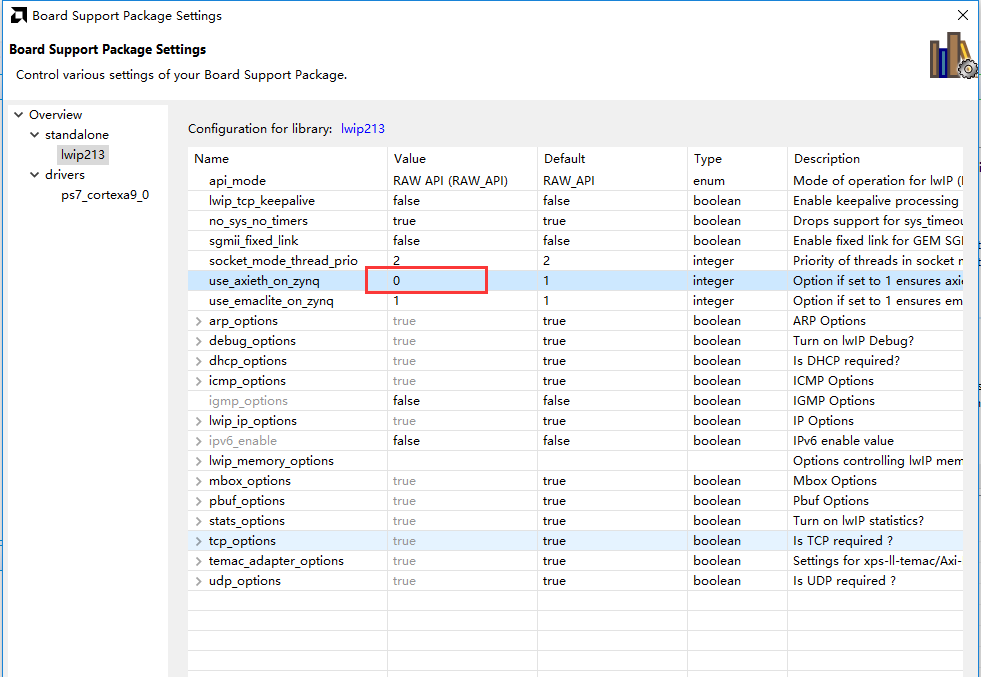981x677 pixels.
Task: Open the lwip213 library link
Action: [363, 129]
